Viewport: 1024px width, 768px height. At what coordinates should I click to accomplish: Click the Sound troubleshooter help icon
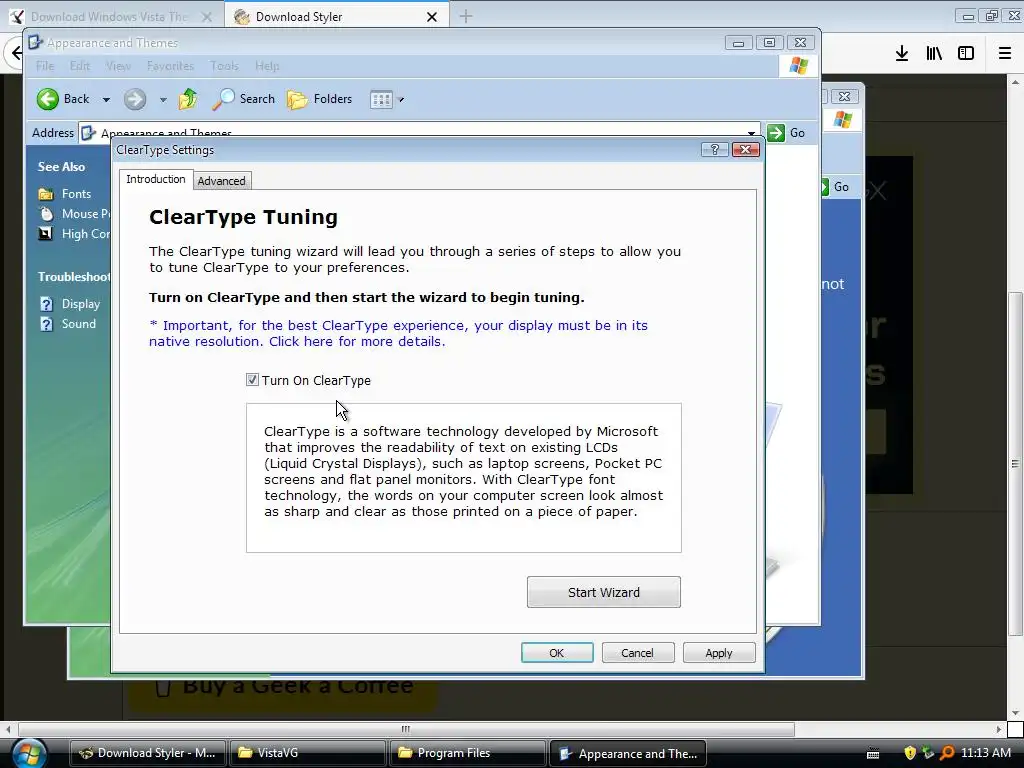(46, 324)
